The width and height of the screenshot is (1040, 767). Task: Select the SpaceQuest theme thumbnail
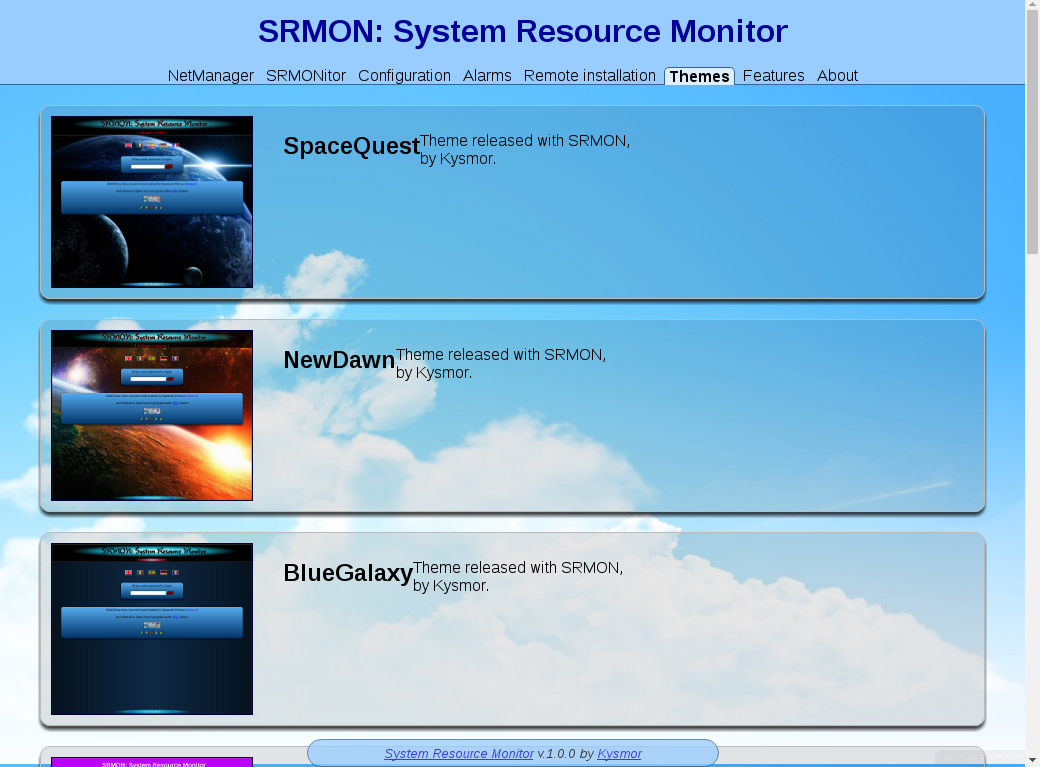152,202
